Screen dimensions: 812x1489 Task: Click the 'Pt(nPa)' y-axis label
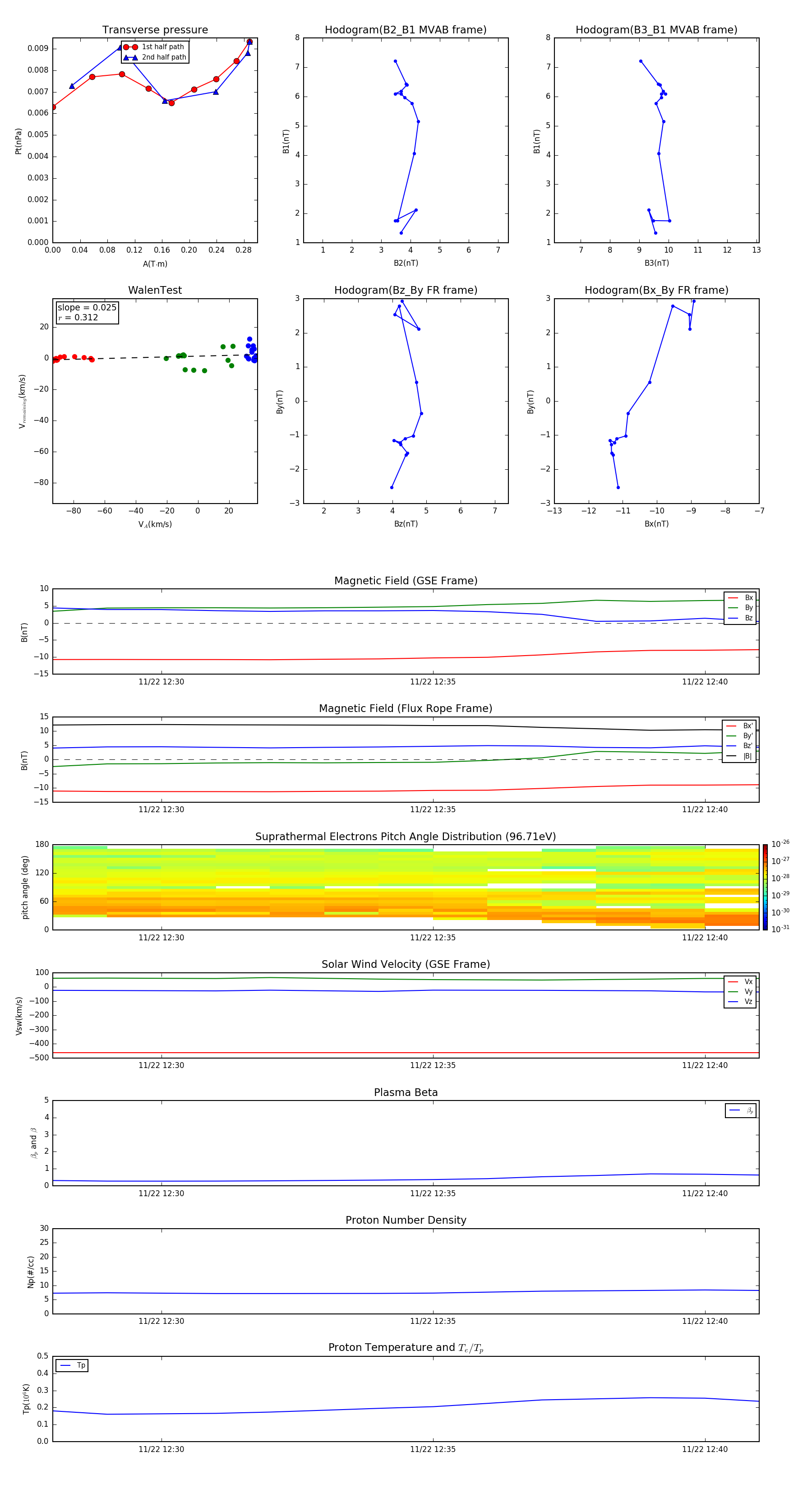(x=18, y=140)
